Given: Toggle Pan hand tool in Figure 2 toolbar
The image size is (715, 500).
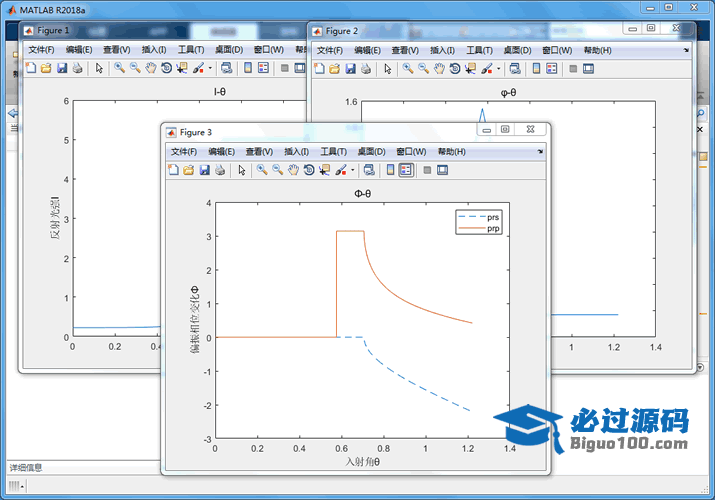Looking at the screenshot, I should point(439,69).
